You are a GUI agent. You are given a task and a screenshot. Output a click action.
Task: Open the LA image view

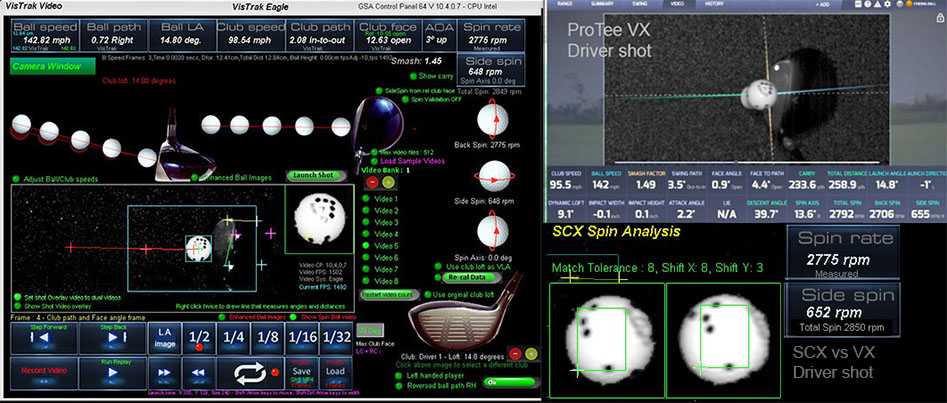click(x=165, y=338)
